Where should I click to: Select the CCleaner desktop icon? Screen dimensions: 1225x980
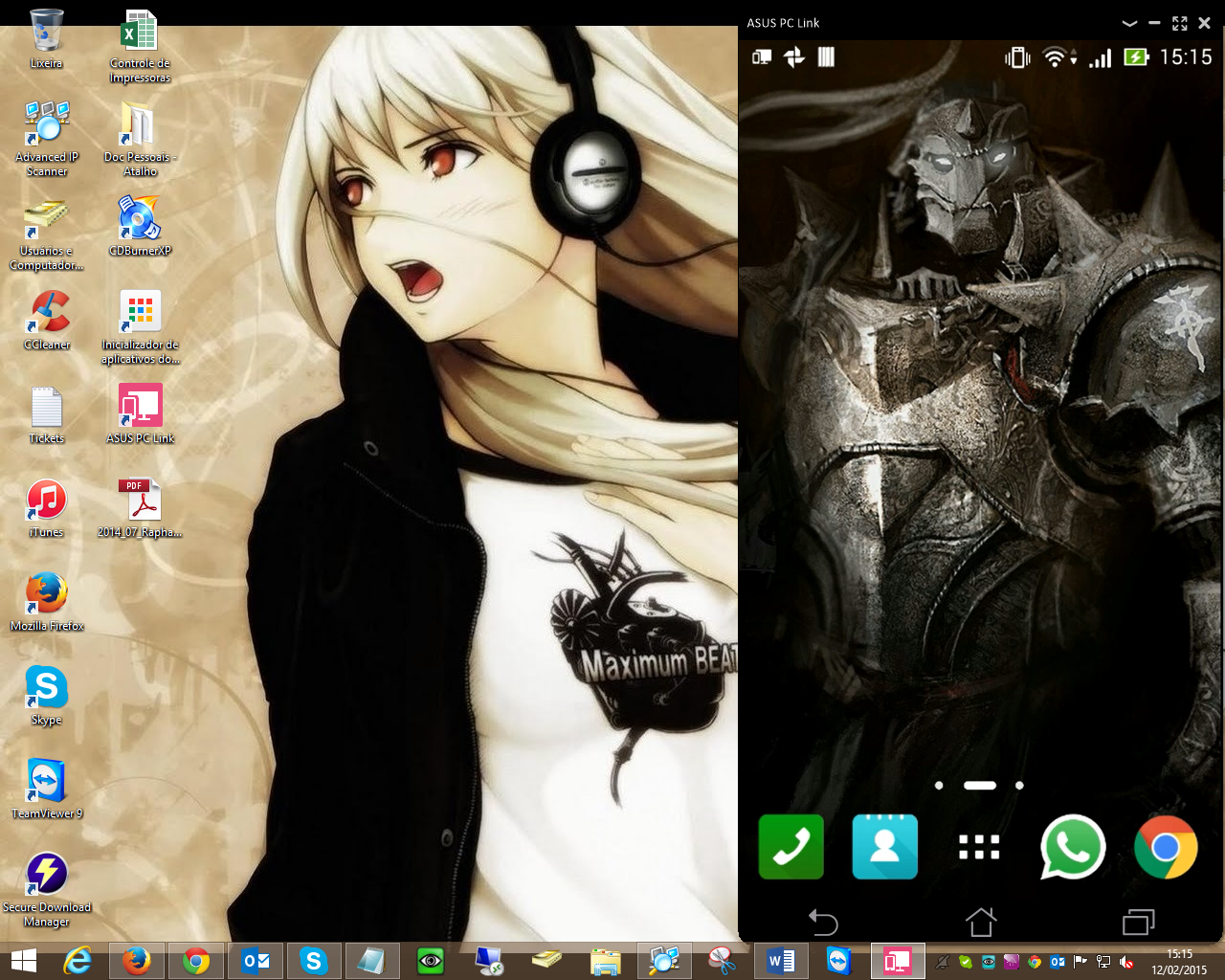coord(47,320)
